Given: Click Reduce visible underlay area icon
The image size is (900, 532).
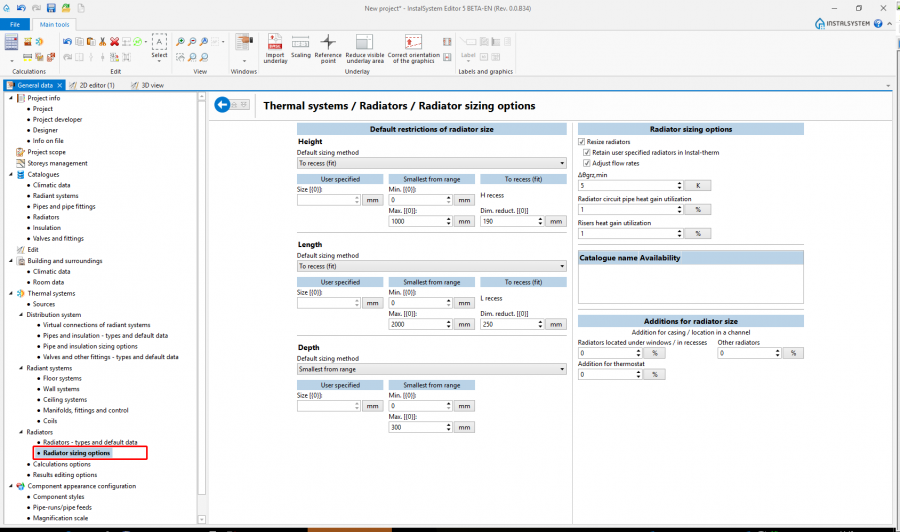Looking at the screenshot, I should (365, 43).
